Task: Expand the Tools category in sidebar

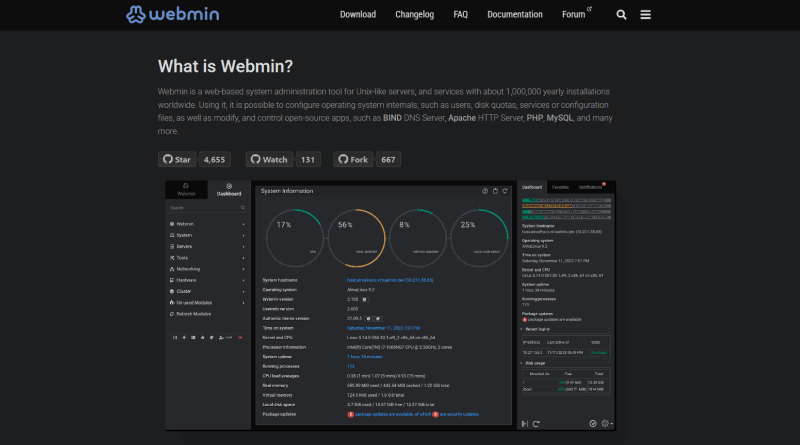Action: tap(207, 258)
